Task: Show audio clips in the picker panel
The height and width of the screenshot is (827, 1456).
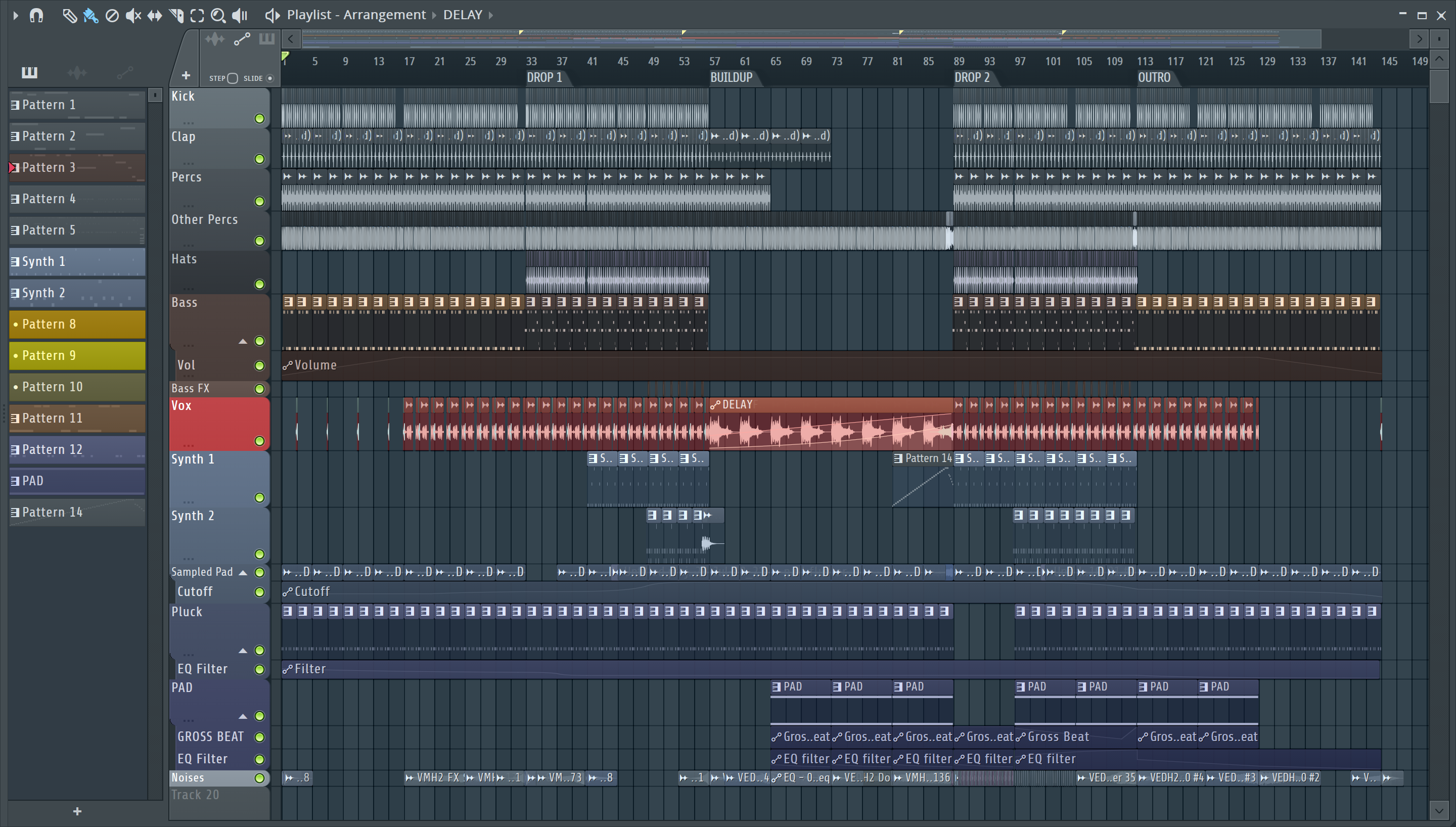Action: coord(77,72)
